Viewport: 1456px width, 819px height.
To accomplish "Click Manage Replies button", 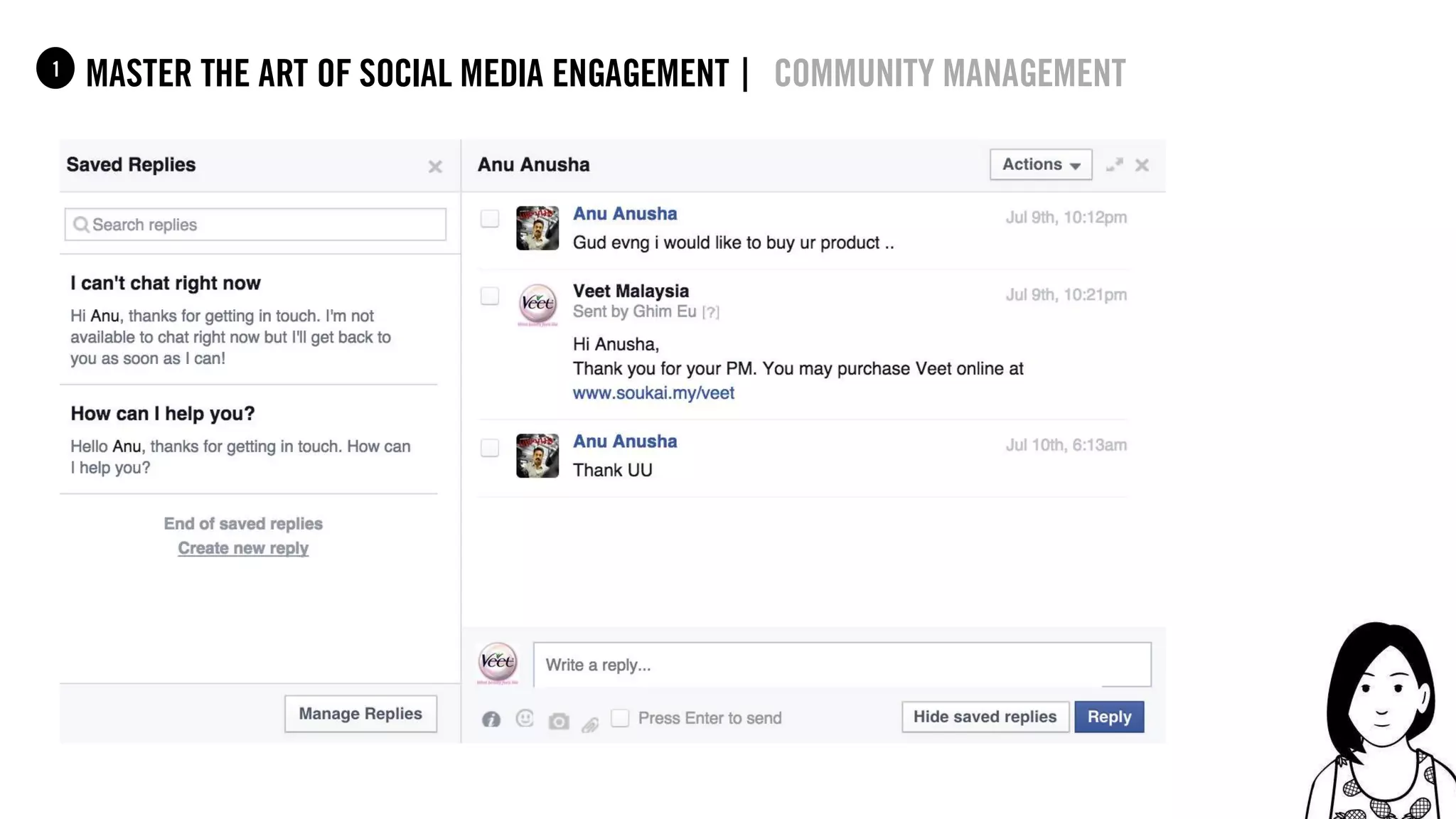I will click(360, 714).
